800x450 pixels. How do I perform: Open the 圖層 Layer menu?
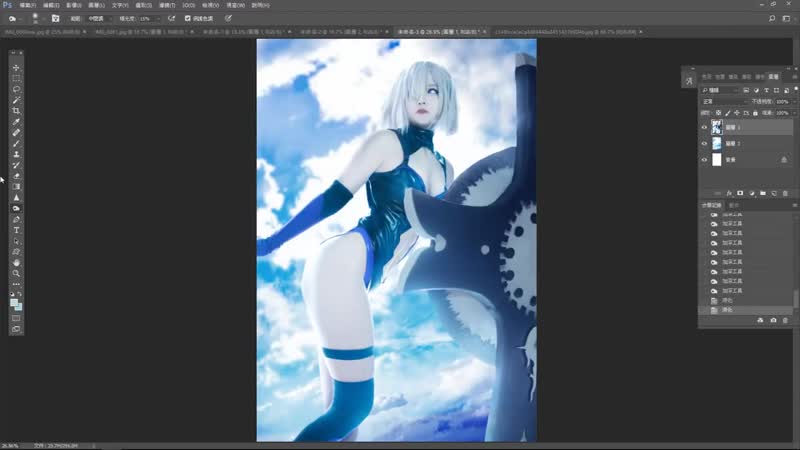96,5
